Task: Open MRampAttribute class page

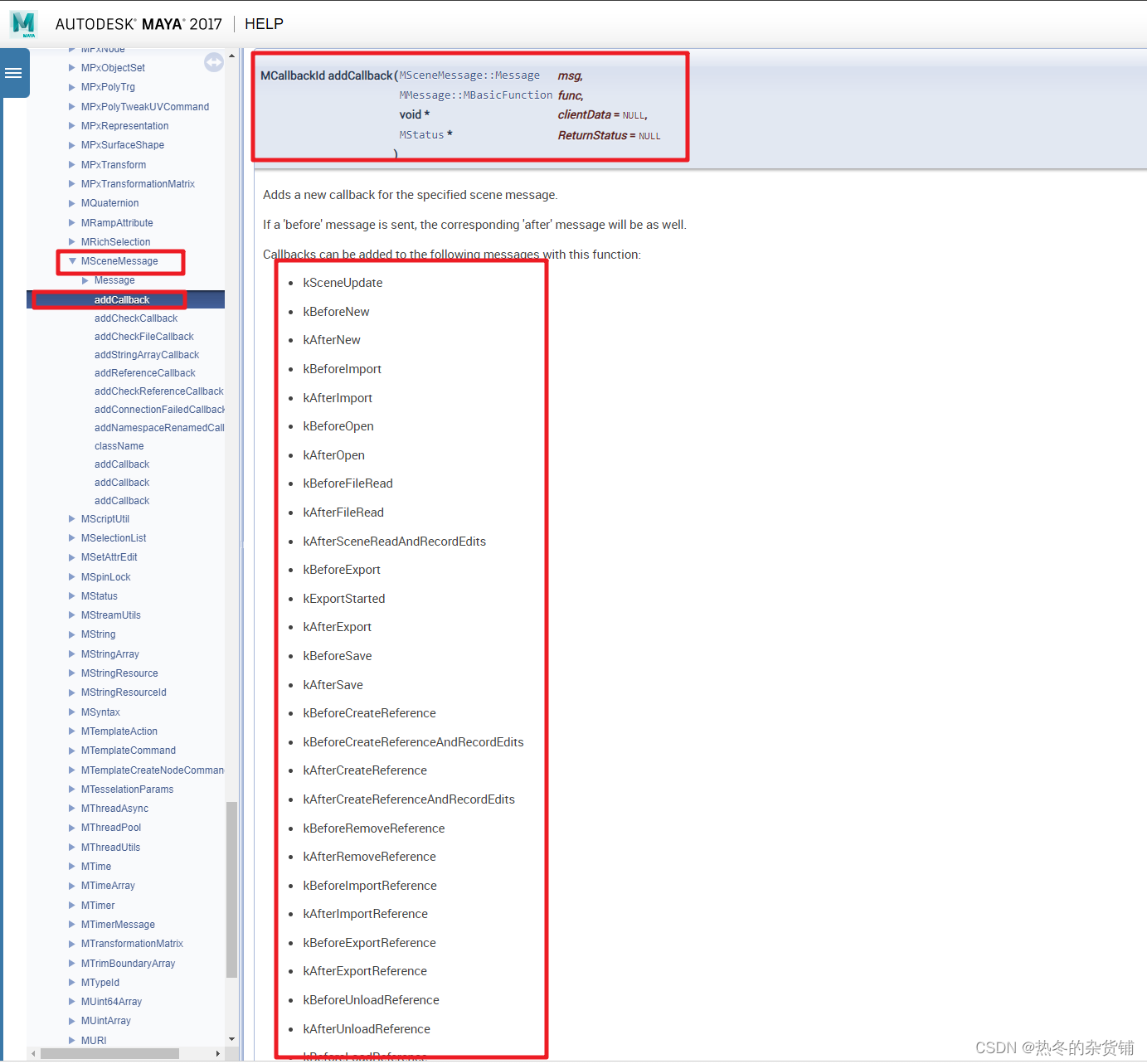Action: (117, 223)
